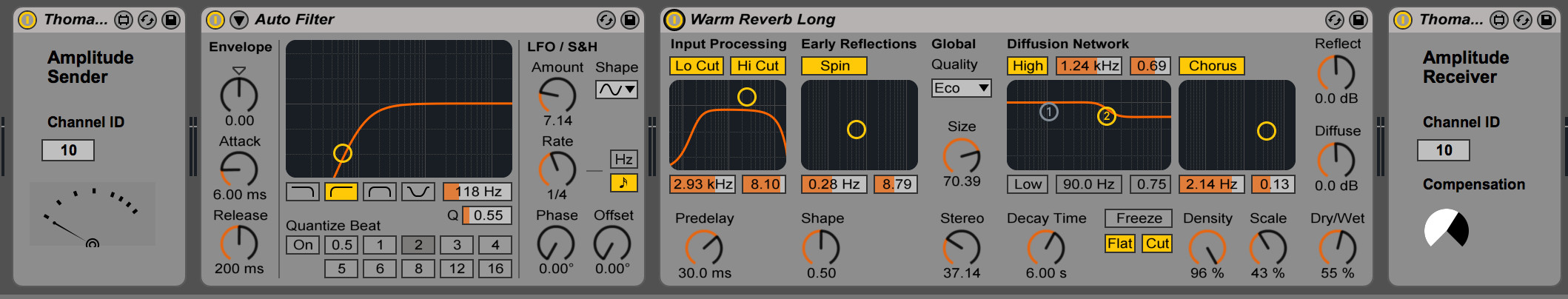This screenshot has width=1568, height=299.
Task: Select the bandpass filter shape icon
Action: (380, 192)
